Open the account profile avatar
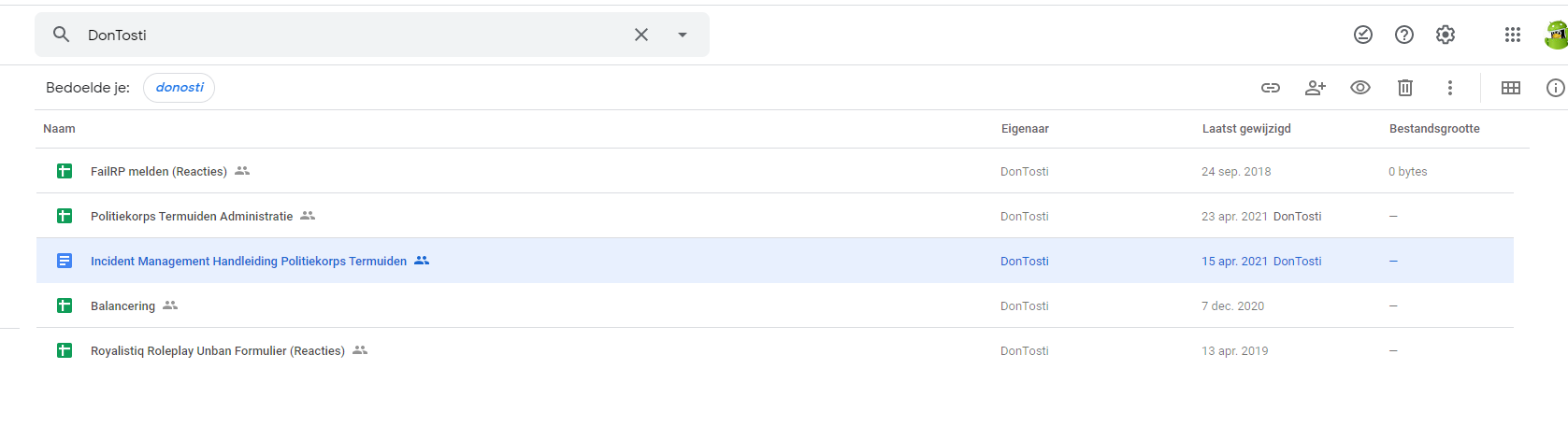 (1556, 35)
